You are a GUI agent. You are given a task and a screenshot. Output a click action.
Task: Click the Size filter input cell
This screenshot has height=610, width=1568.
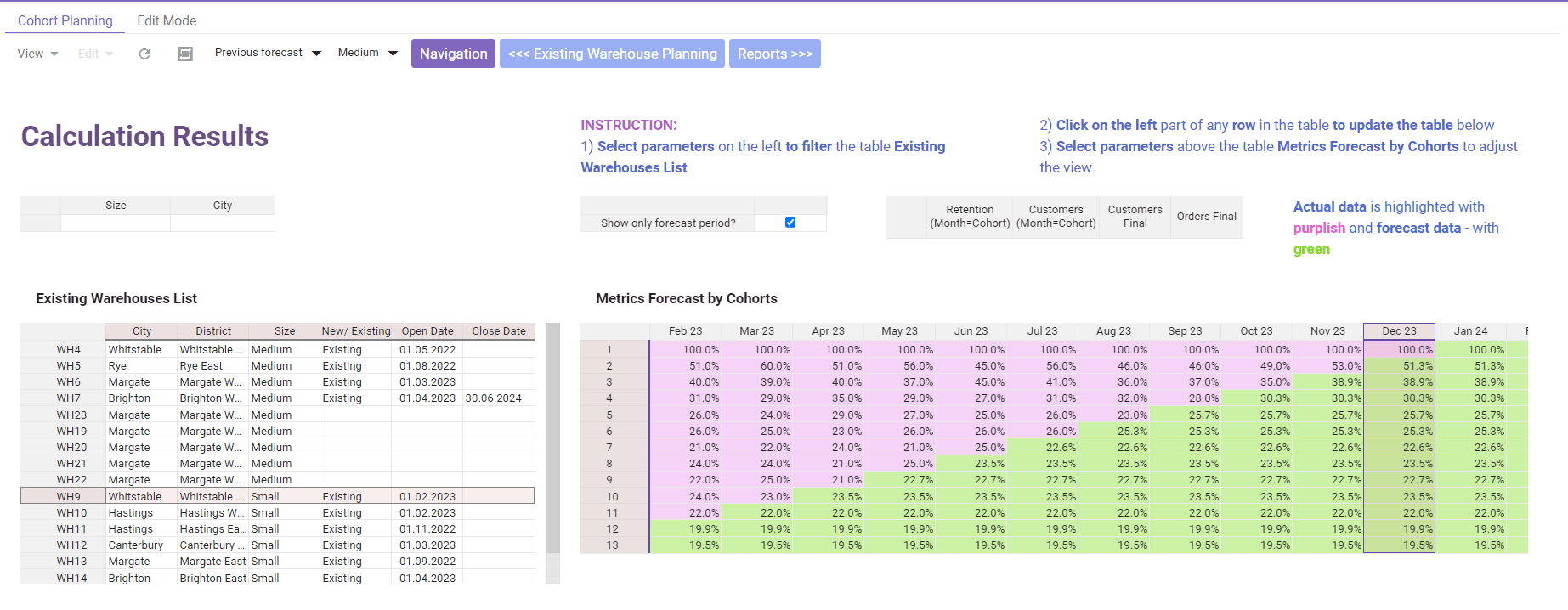[116, 223]
